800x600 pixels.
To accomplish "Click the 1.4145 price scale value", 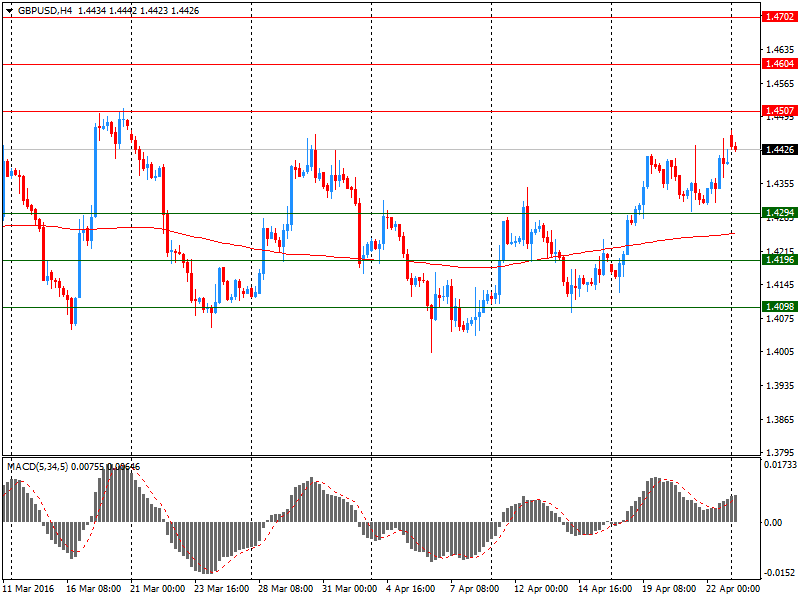I will tap(780, 285).
